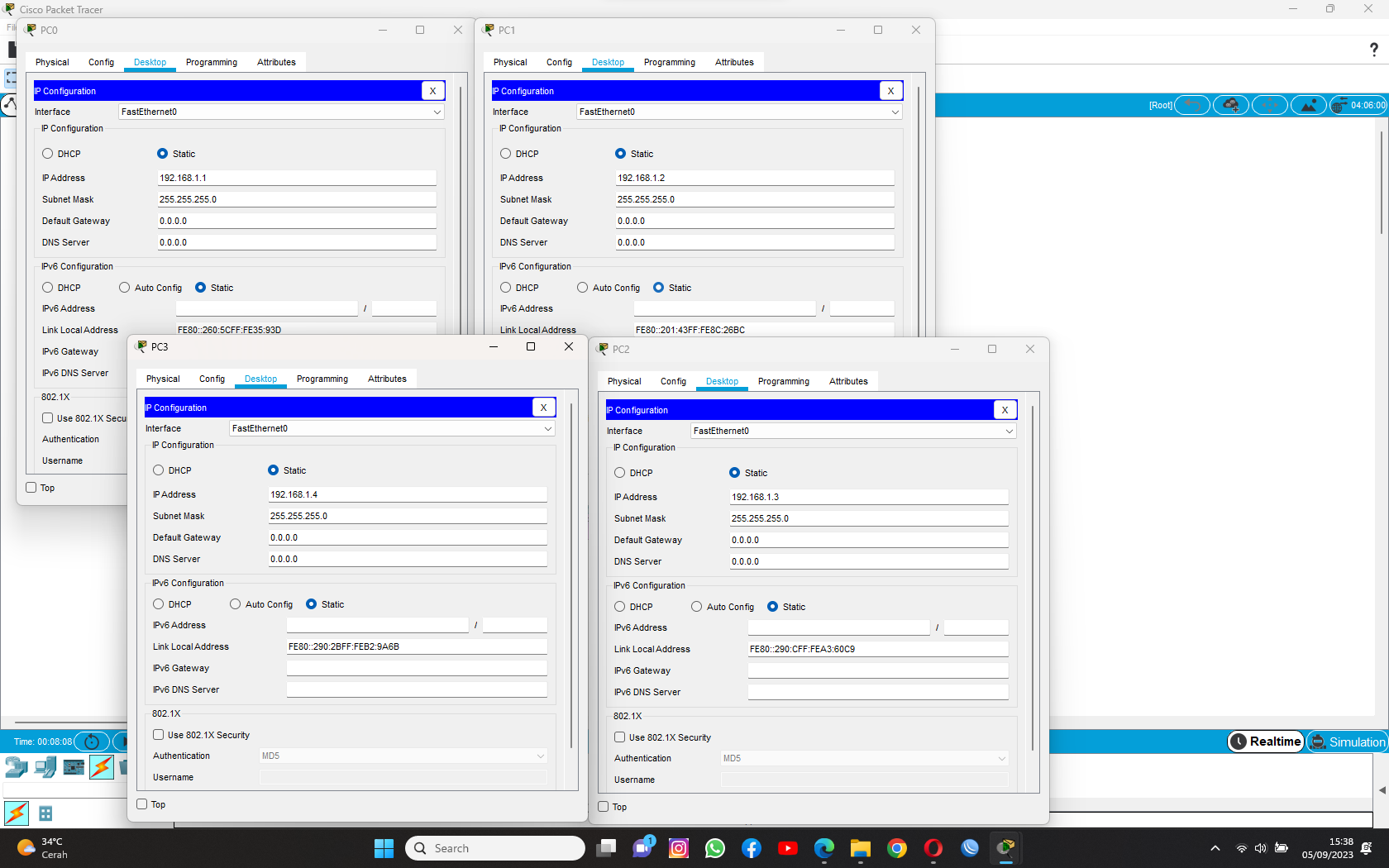The width and height of the screenshot is (1389, 868).
Task: Click Subnet Mask field in PC1 window
Action: pos(755,199)
